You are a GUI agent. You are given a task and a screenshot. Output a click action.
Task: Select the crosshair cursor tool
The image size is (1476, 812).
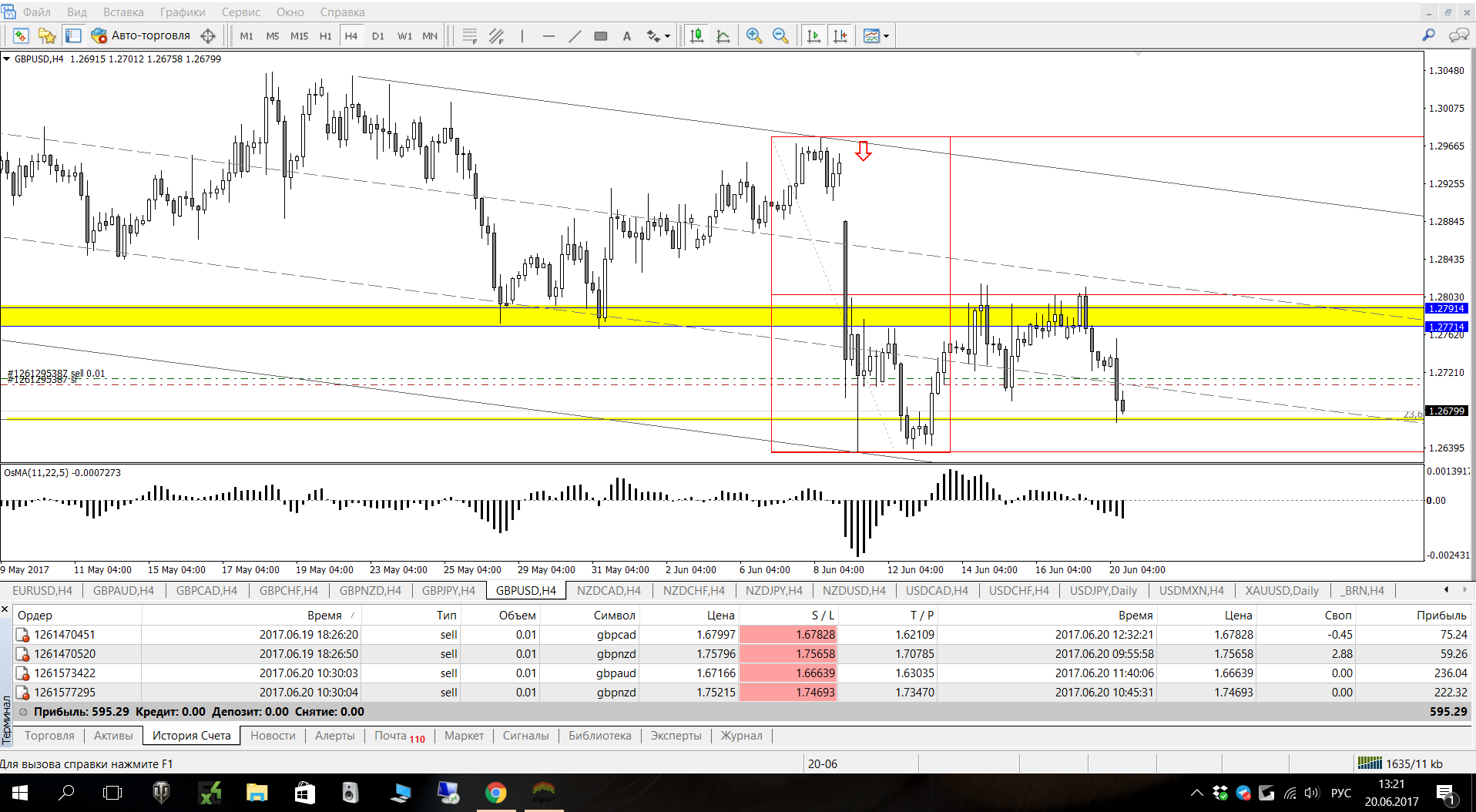[x=208, y=36]
